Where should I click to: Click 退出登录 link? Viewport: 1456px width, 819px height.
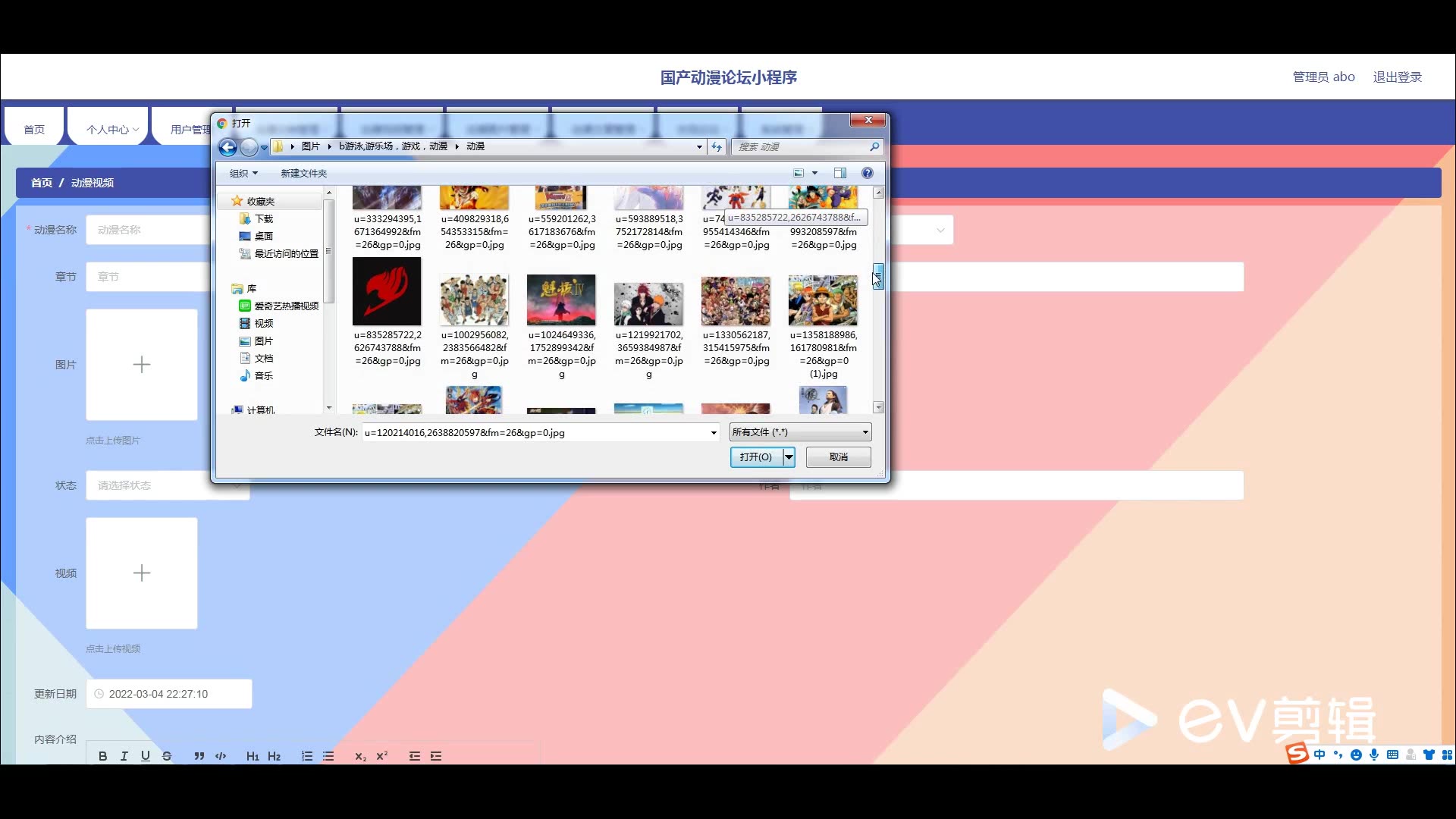(1398, 77)
